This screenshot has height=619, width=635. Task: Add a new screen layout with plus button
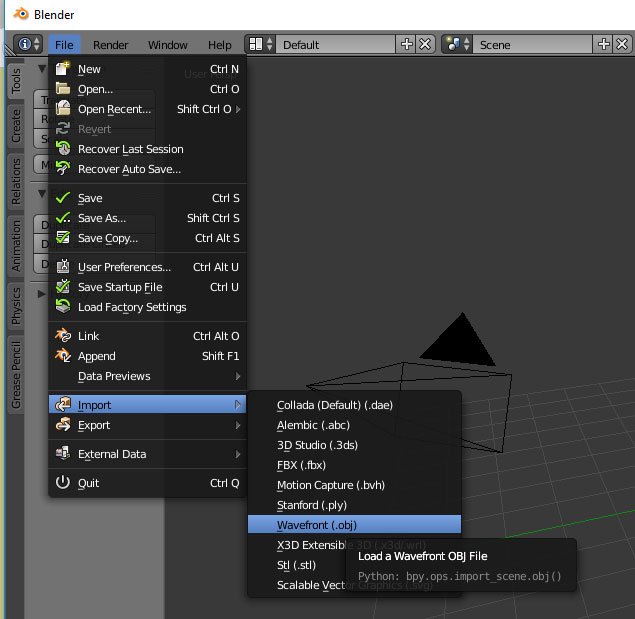[406, 44]
